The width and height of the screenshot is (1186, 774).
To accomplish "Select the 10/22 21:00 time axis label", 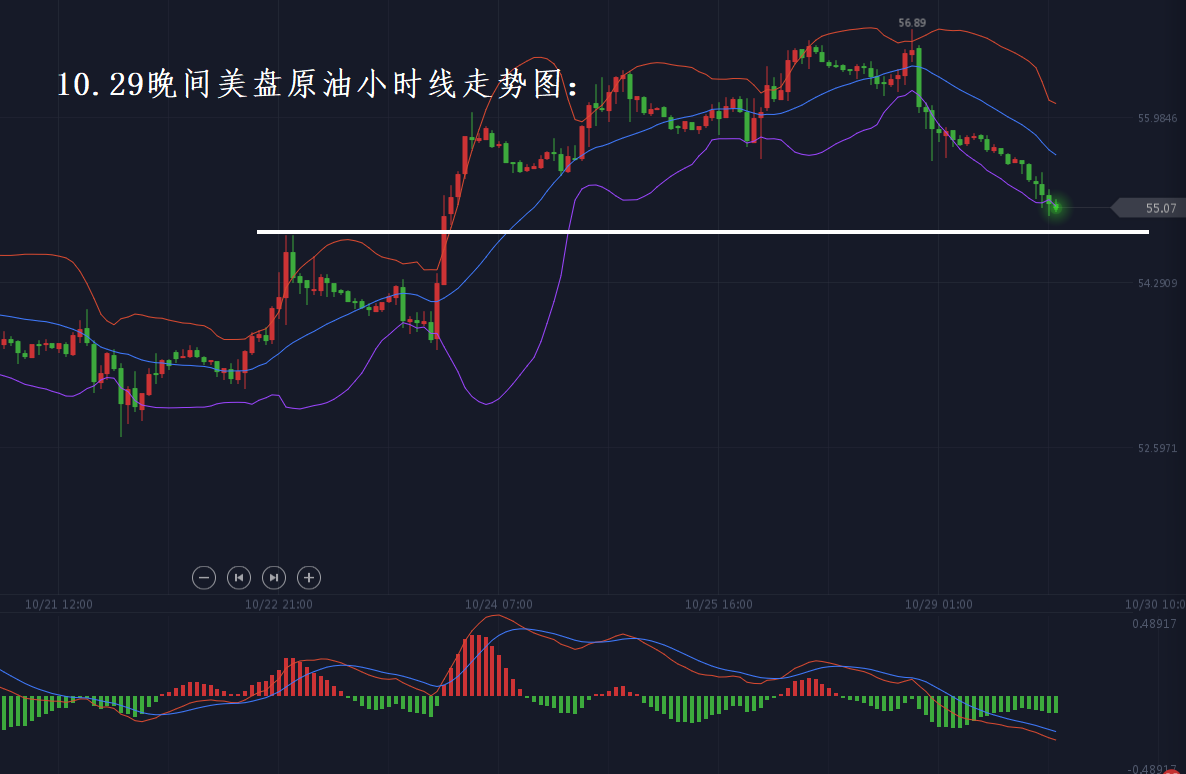I will click(279, 604).
